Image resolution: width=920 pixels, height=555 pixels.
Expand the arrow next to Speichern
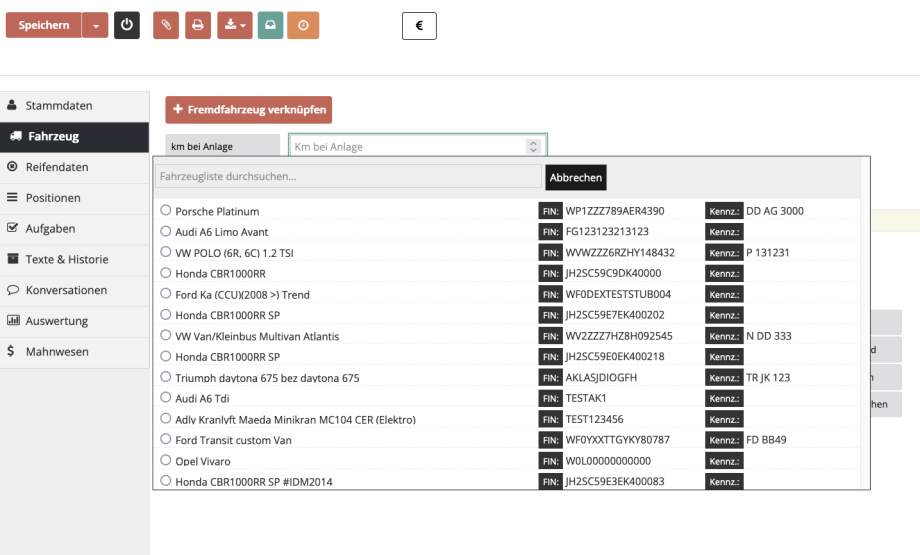pos(95,25)
